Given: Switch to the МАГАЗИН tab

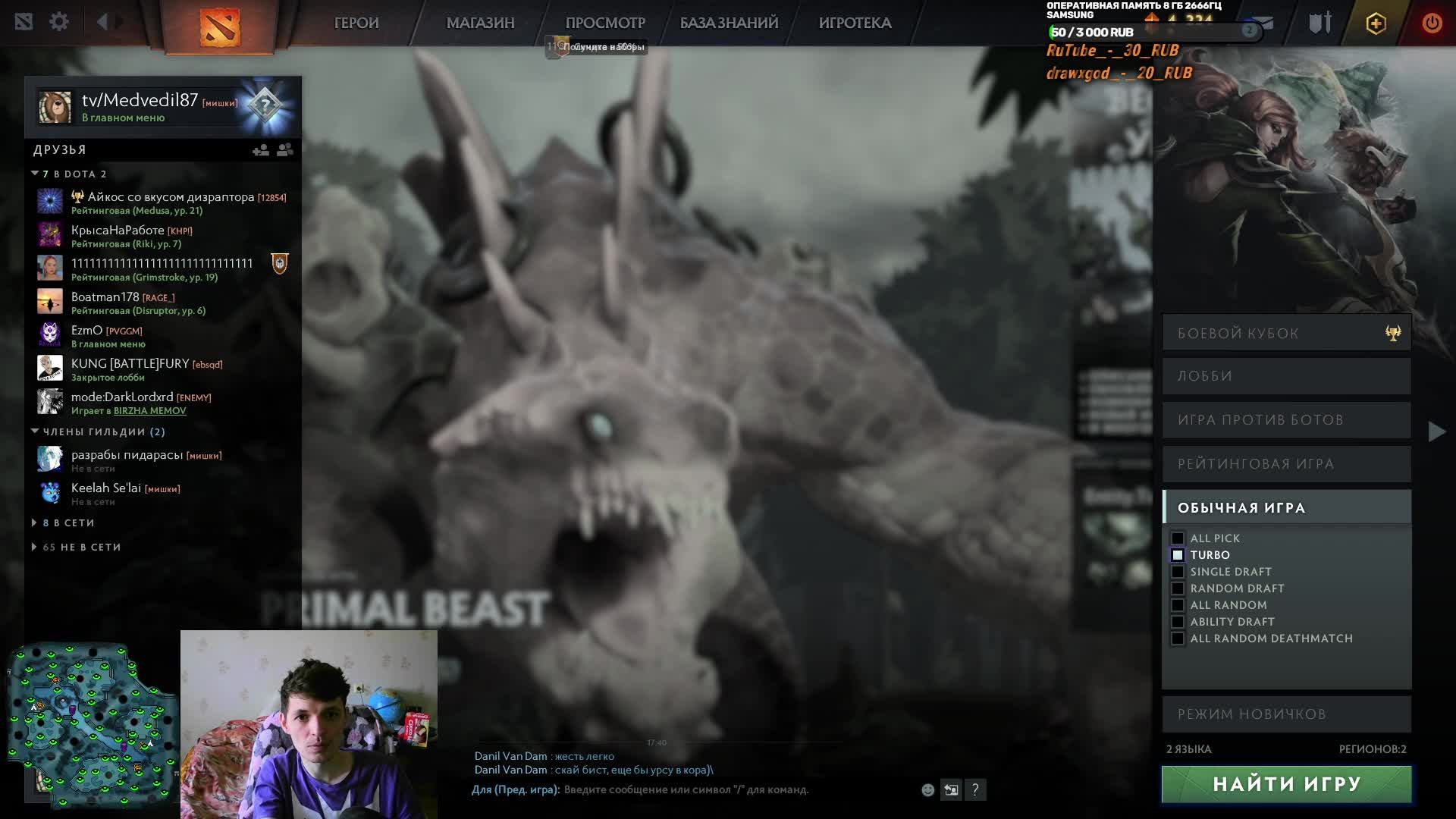Looking at the screenshot, I should (x=480, y=23).
